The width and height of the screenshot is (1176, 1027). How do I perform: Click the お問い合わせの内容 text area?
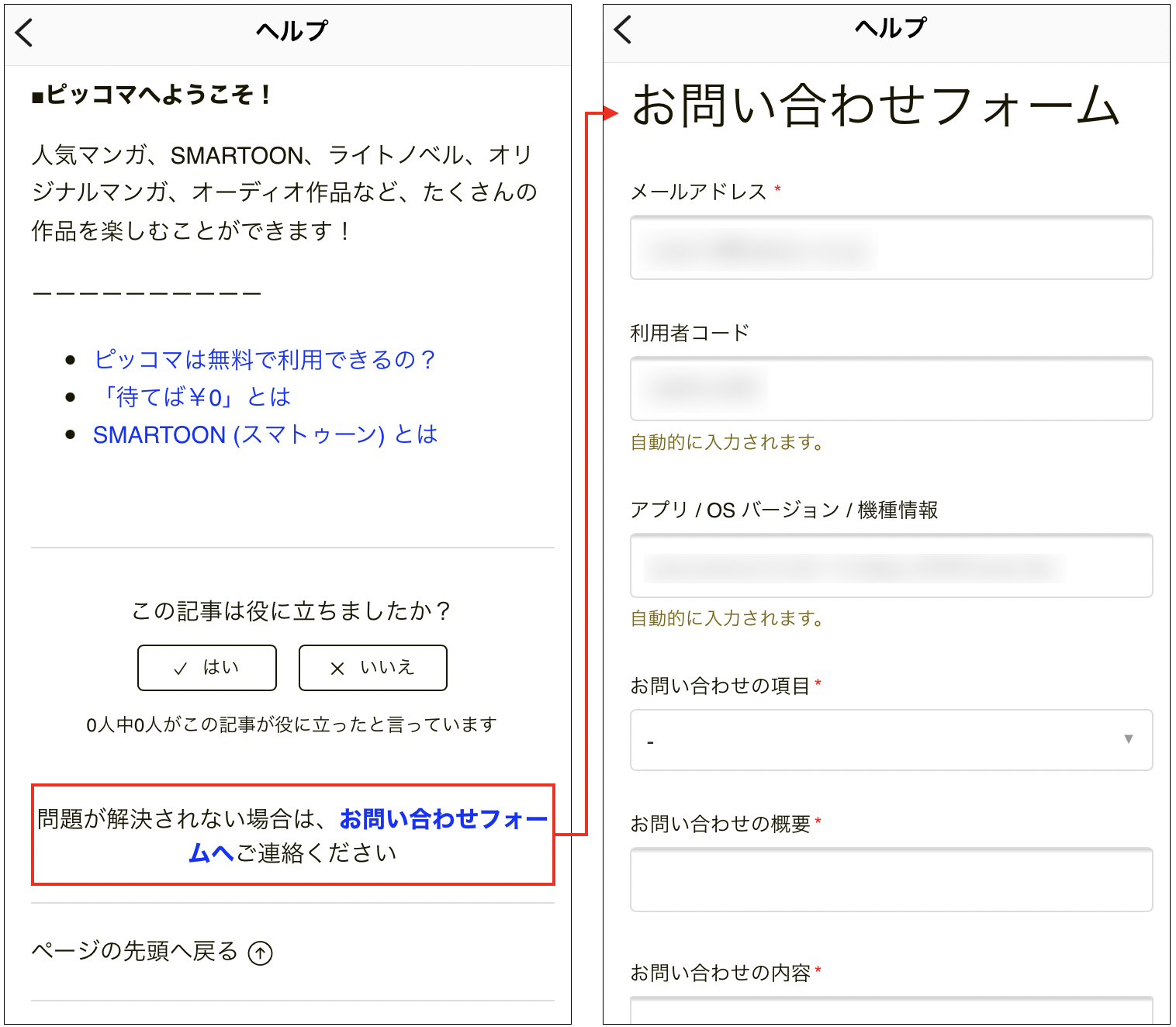[891, 1010]
